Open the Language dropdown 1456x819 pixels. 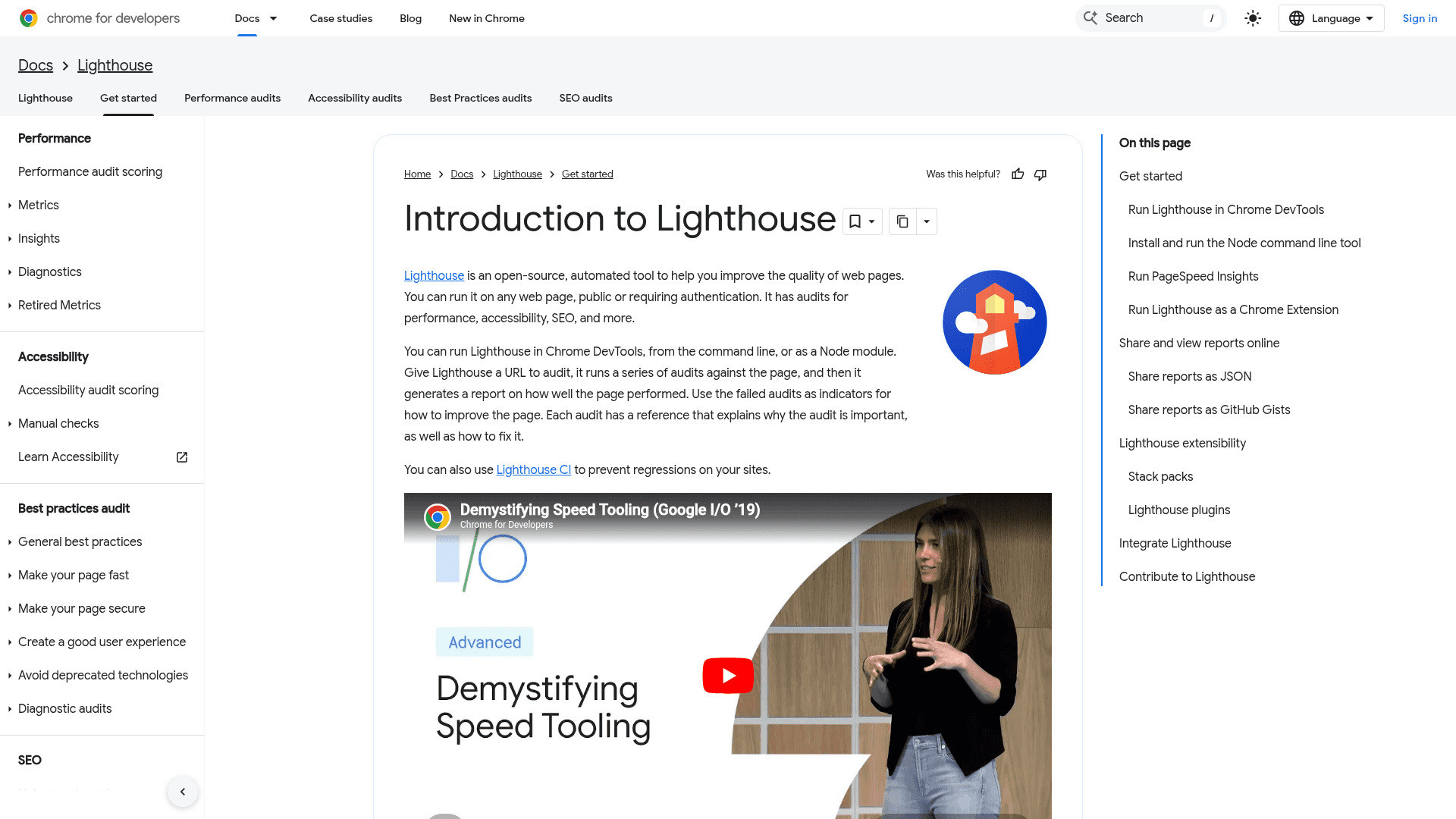pyautogui.click(x=1332, y=18)
